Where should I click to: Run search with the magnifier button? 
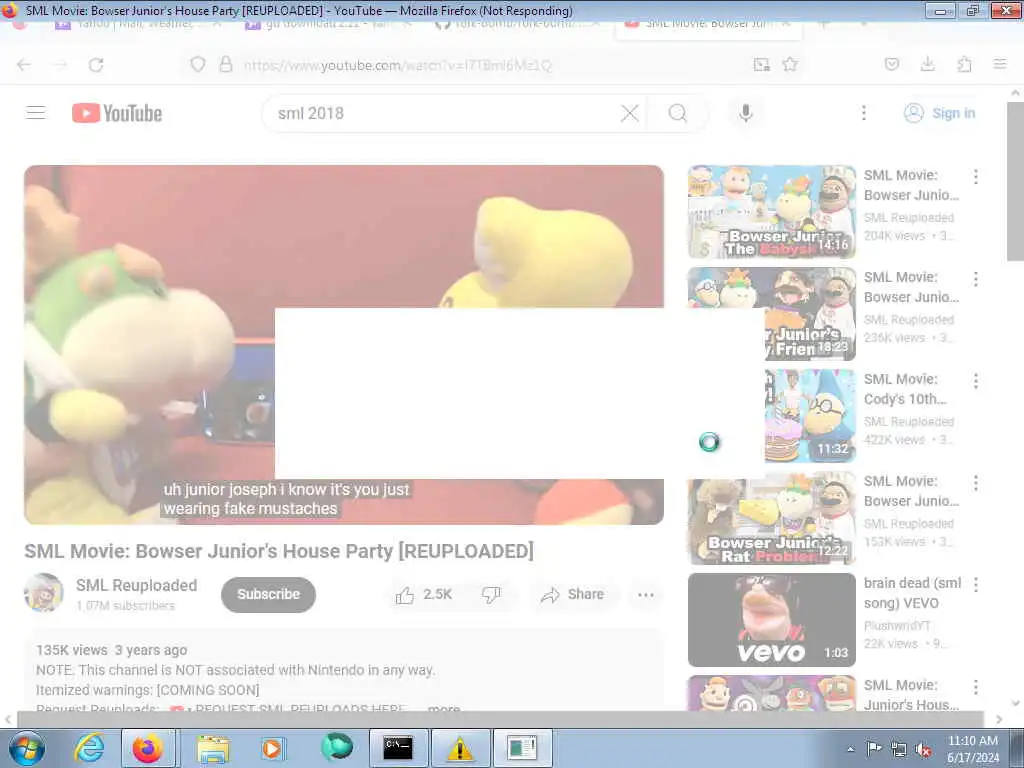pos(677,113)
